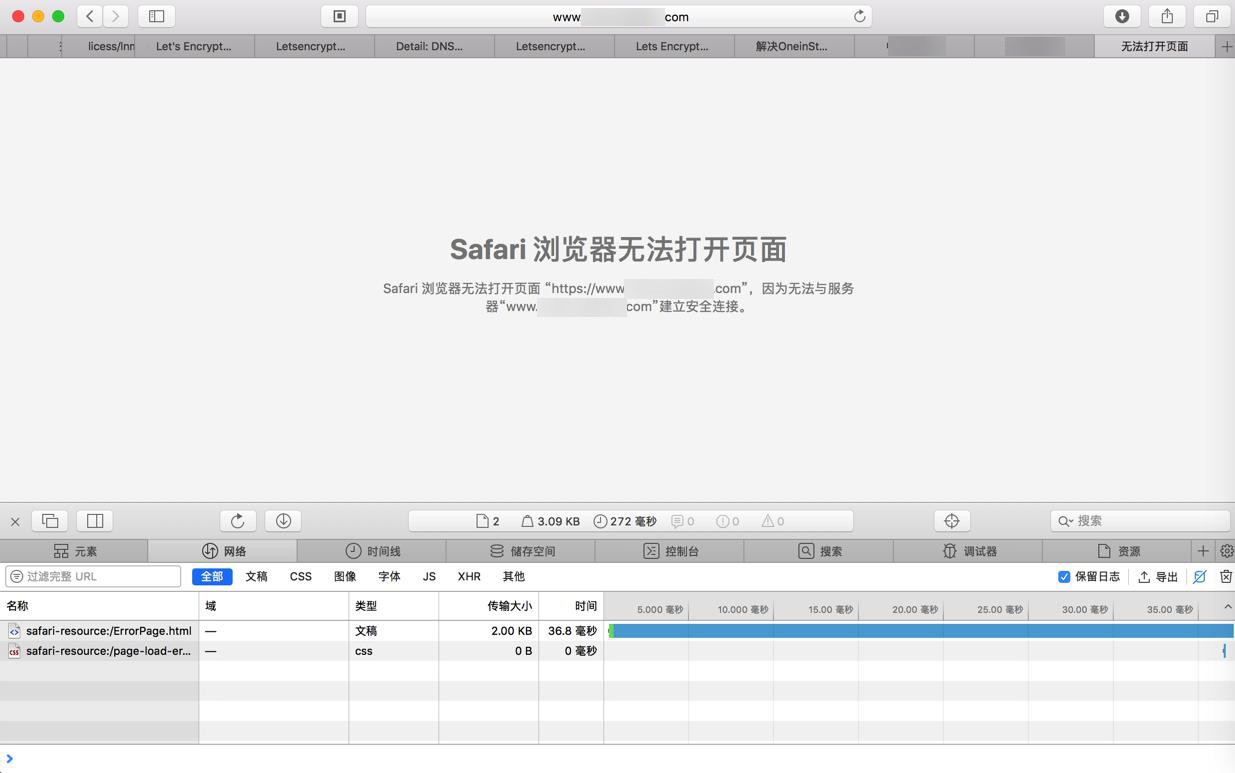
Task: Add new inspector tab
Action: [1203, 551]
